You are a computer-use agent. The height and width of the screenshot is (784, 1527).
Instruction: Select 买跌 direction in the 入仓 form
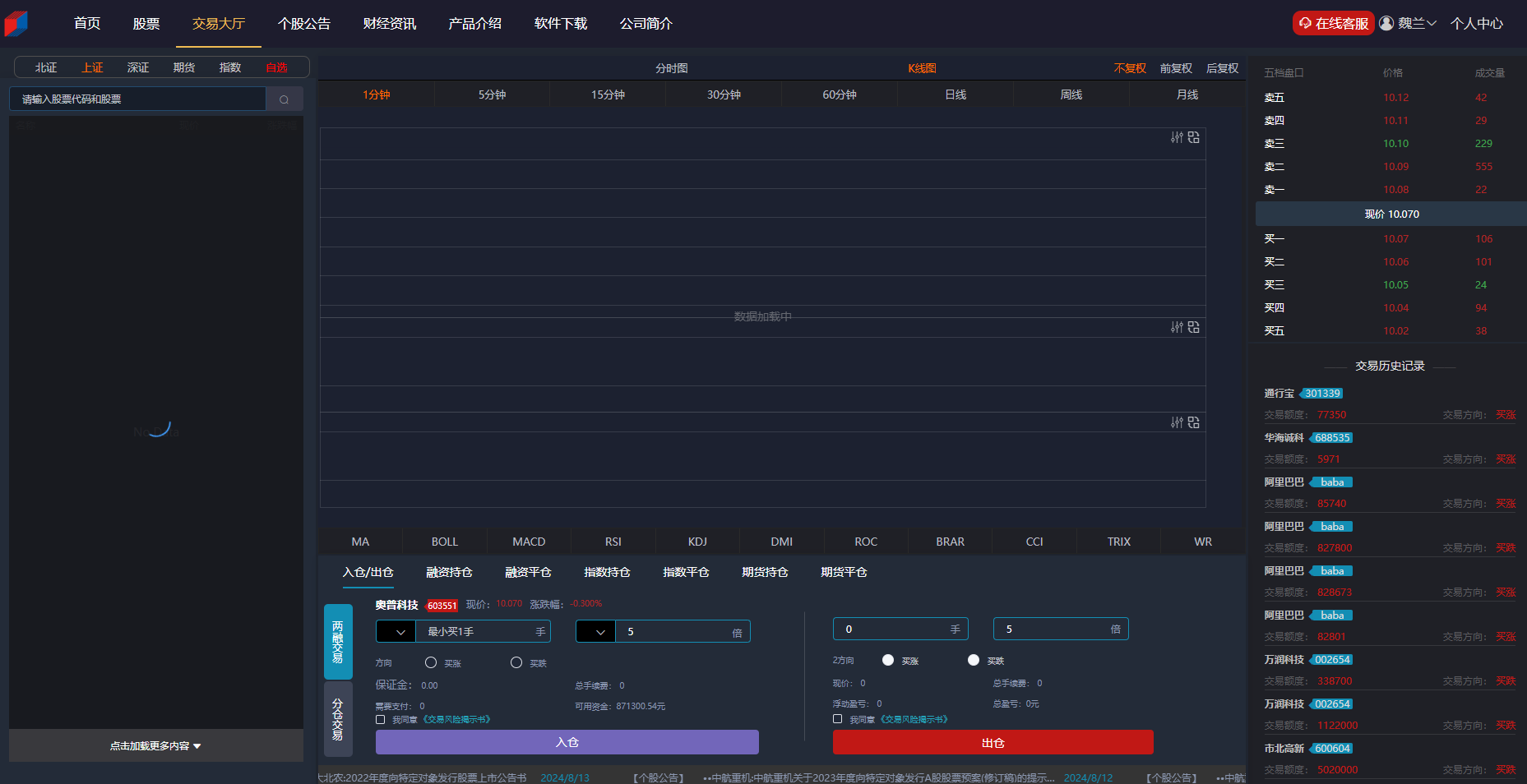[x=516, y=662]
